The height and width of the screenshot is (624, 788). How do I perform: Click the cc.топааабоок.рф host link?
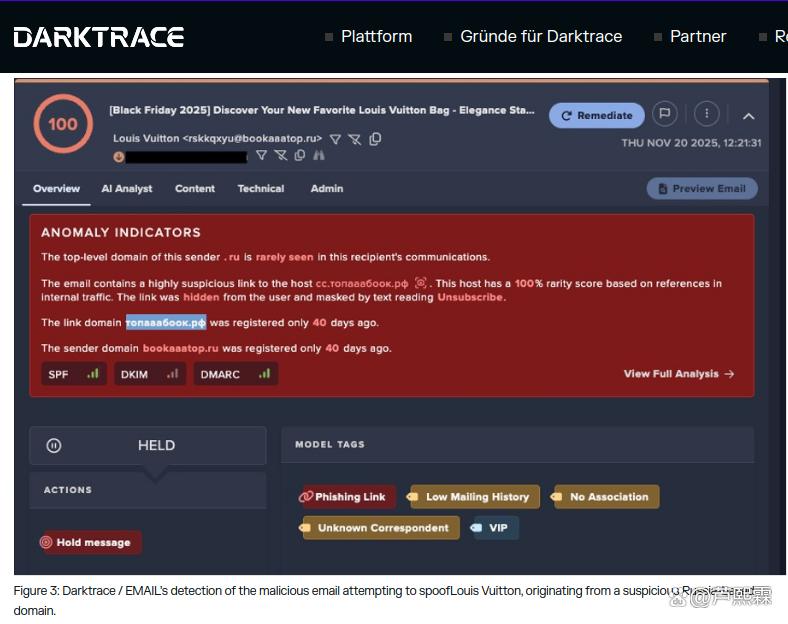coord(362,283)
